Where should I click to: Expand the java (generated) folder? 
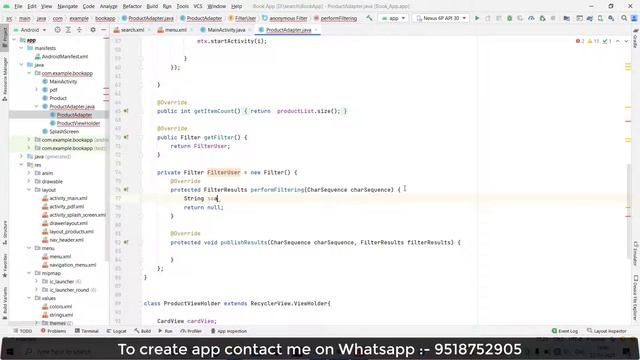coord(21,156)
